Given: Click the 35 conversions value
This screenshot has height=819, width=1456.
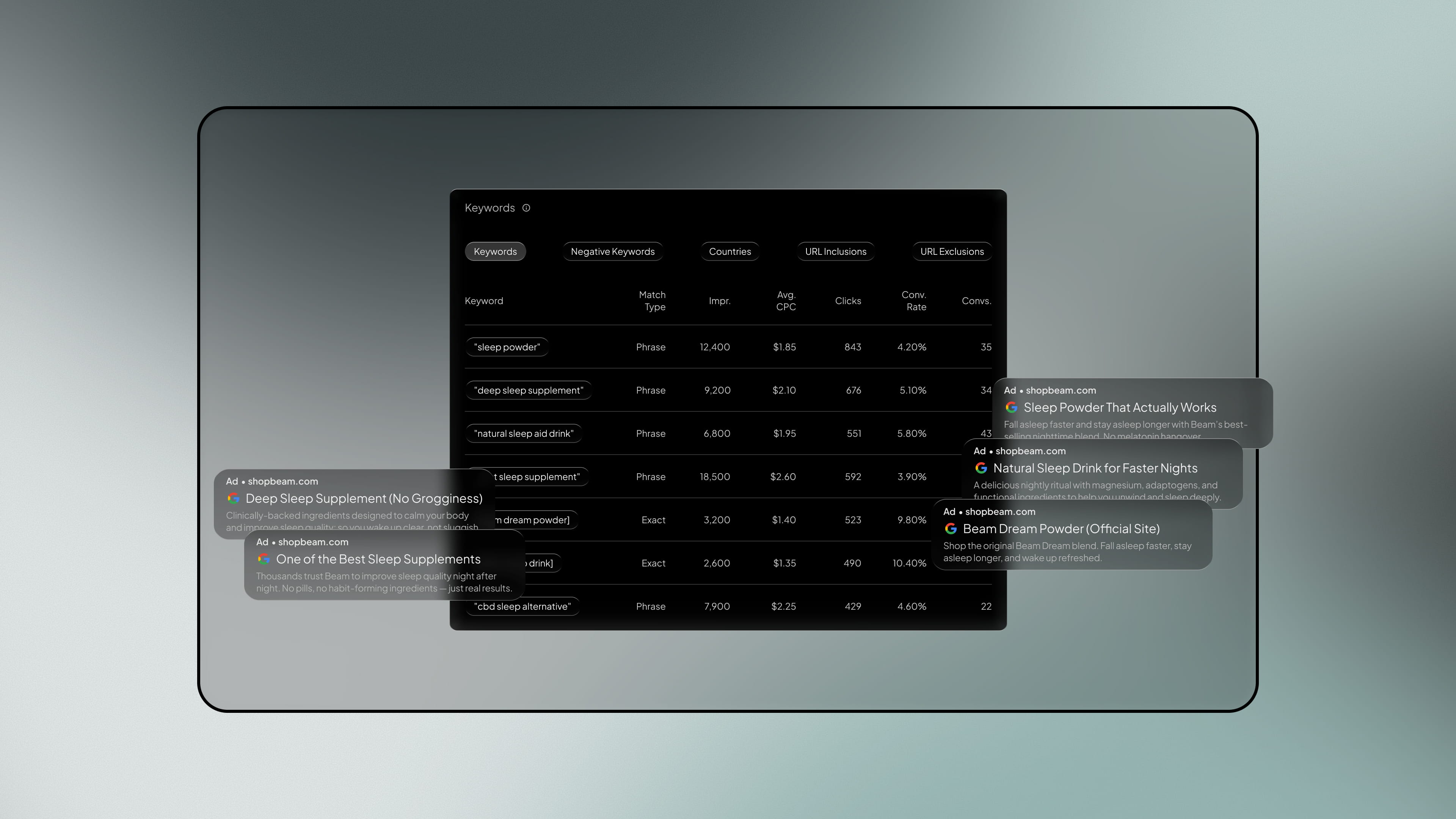Looking at the screenshot, I should pos(986,347).
